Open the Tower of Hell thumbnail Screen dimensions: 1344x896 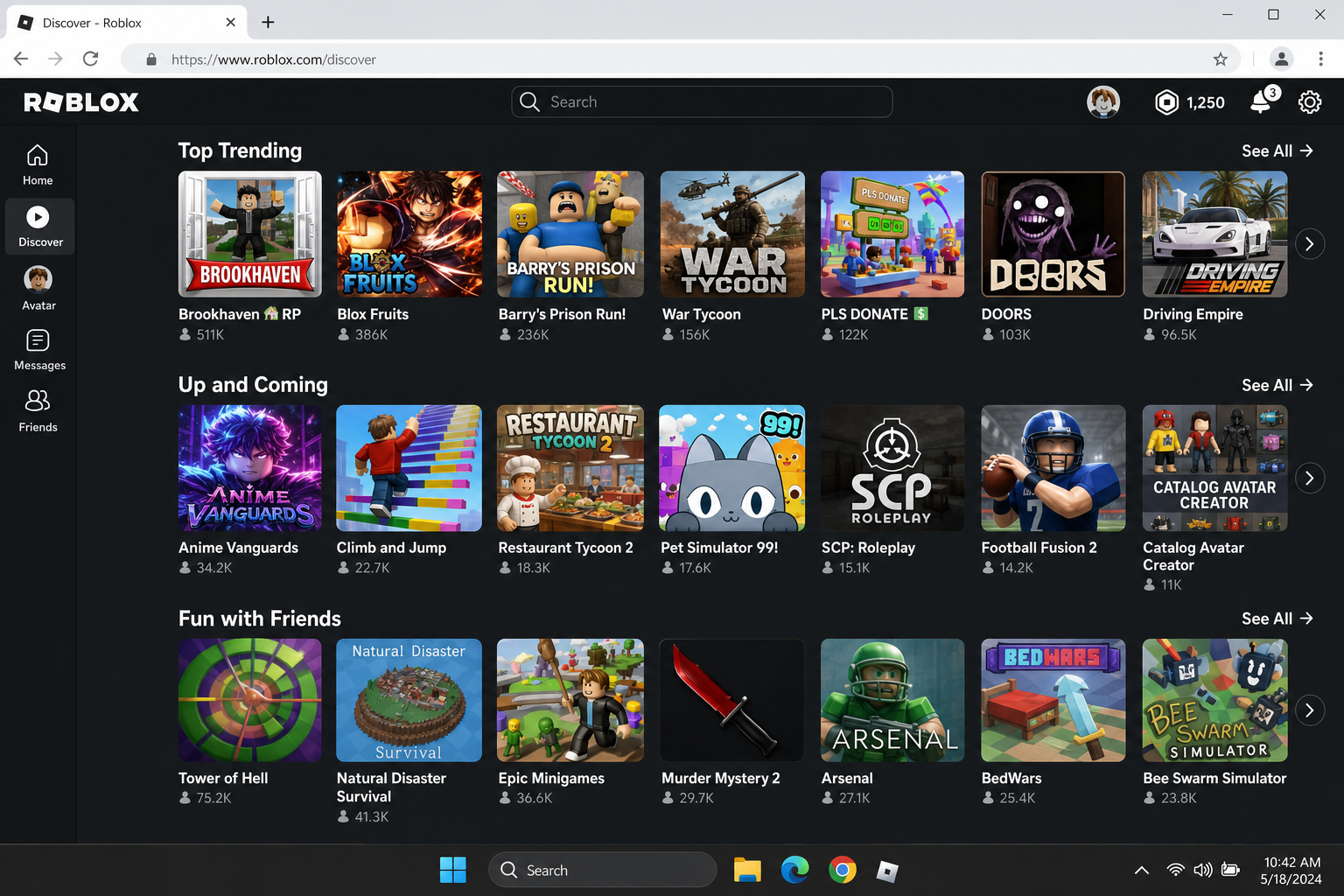[x=250, y=700]
